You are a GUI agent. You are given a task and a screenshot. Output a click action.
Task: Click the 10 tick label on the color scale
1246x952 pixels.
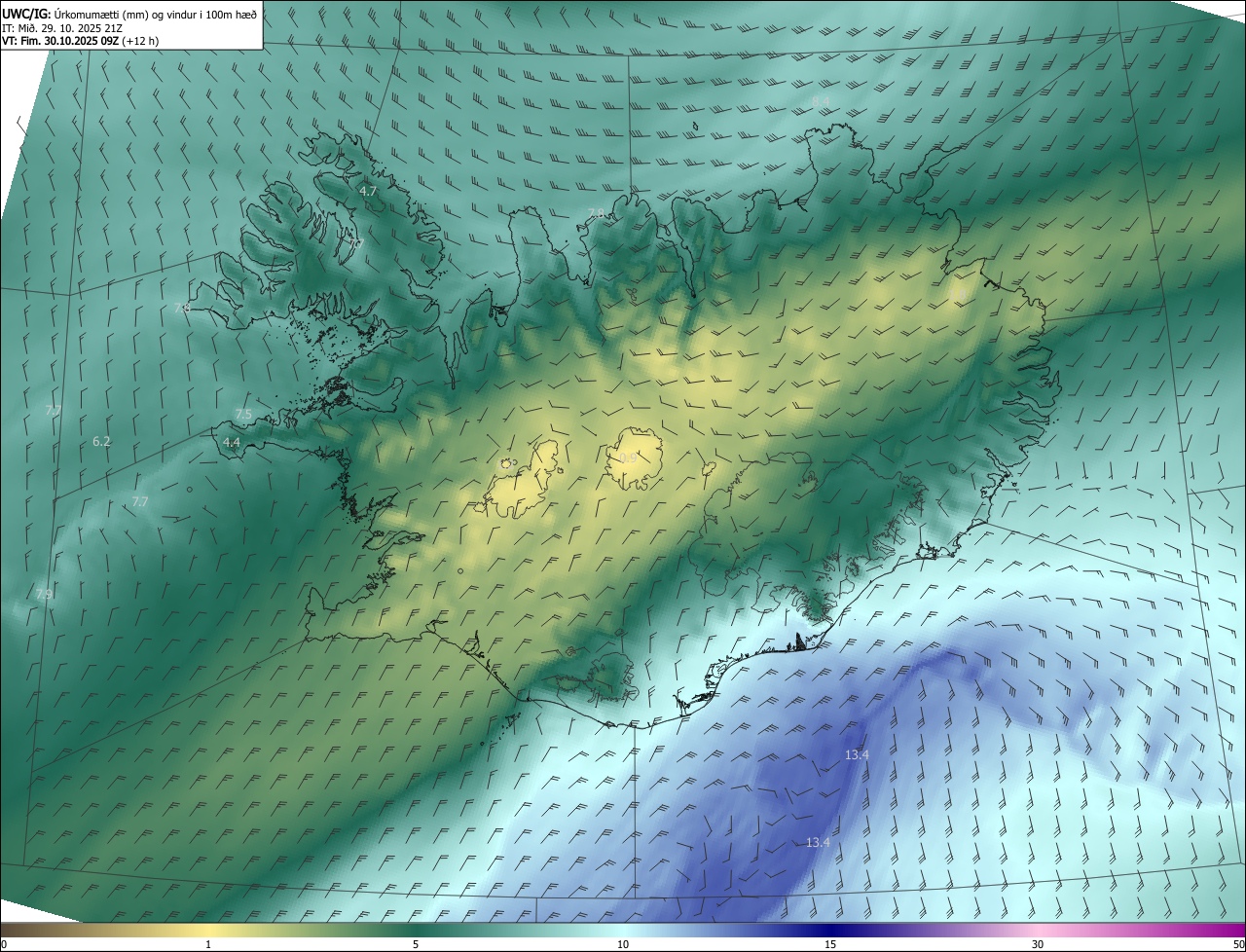point(623,944)
